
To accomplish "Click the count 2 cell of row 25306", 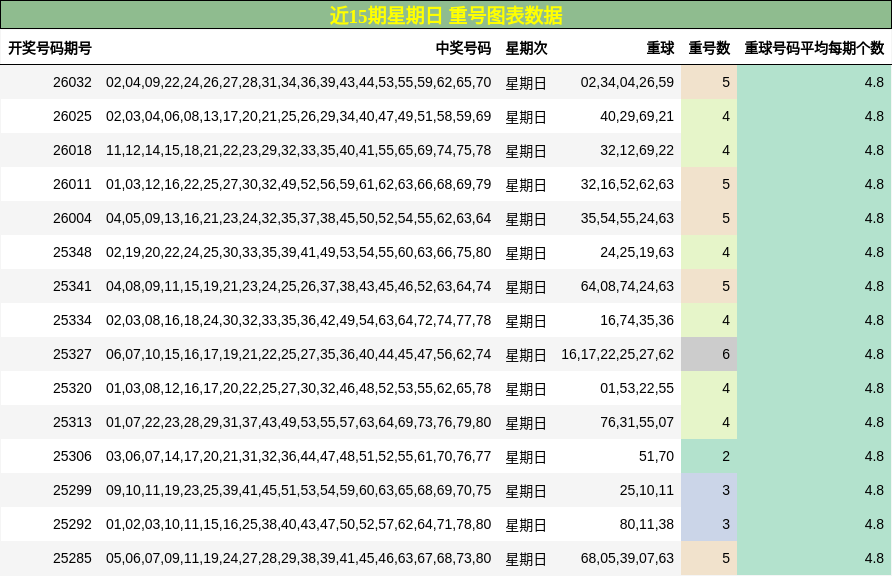I will point(709,456).
